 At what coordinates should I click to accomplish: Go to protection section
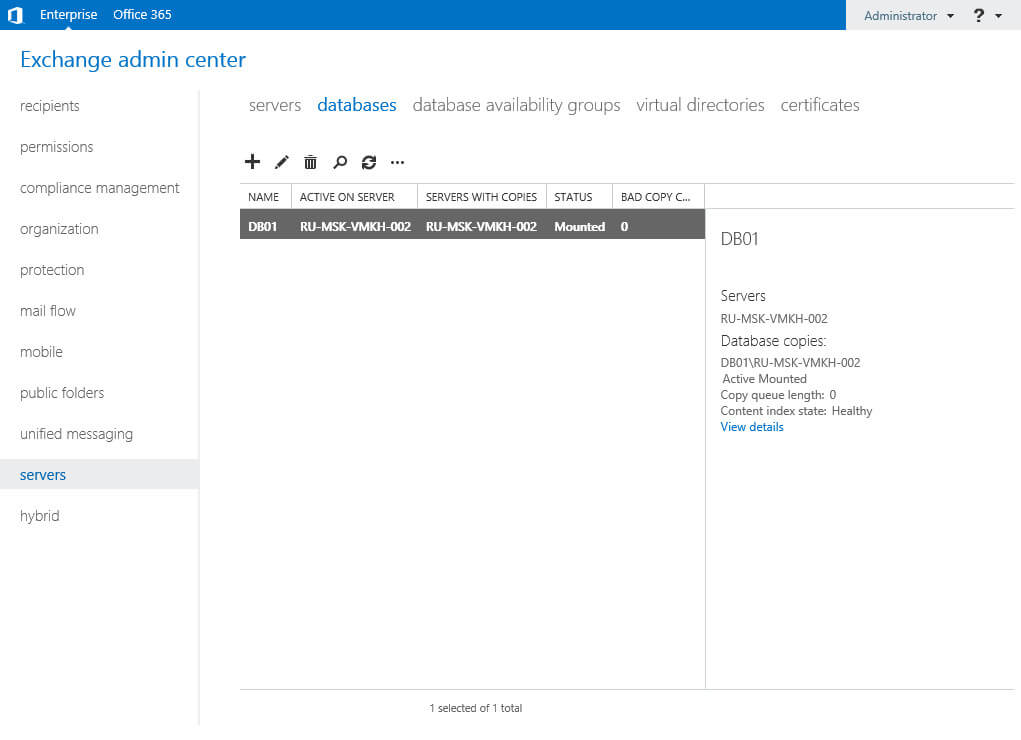(x=52, y=270)
